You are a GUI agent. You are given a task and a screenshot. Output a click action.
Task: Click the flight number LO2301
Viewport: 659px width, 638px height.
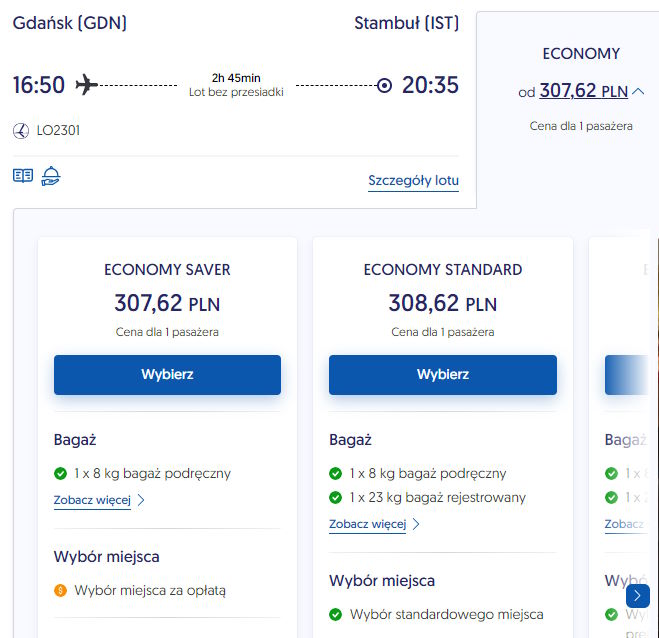coord(58,130)
